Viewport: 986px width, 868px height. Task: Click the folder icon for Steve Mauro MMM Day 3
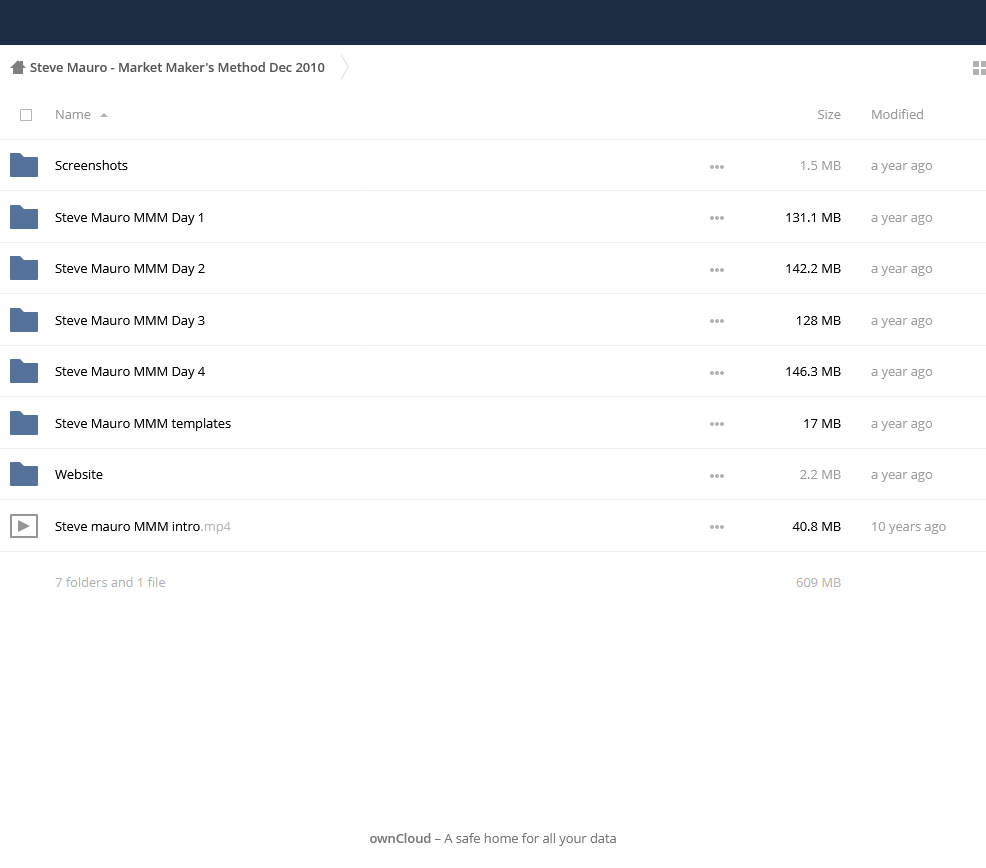24,320
